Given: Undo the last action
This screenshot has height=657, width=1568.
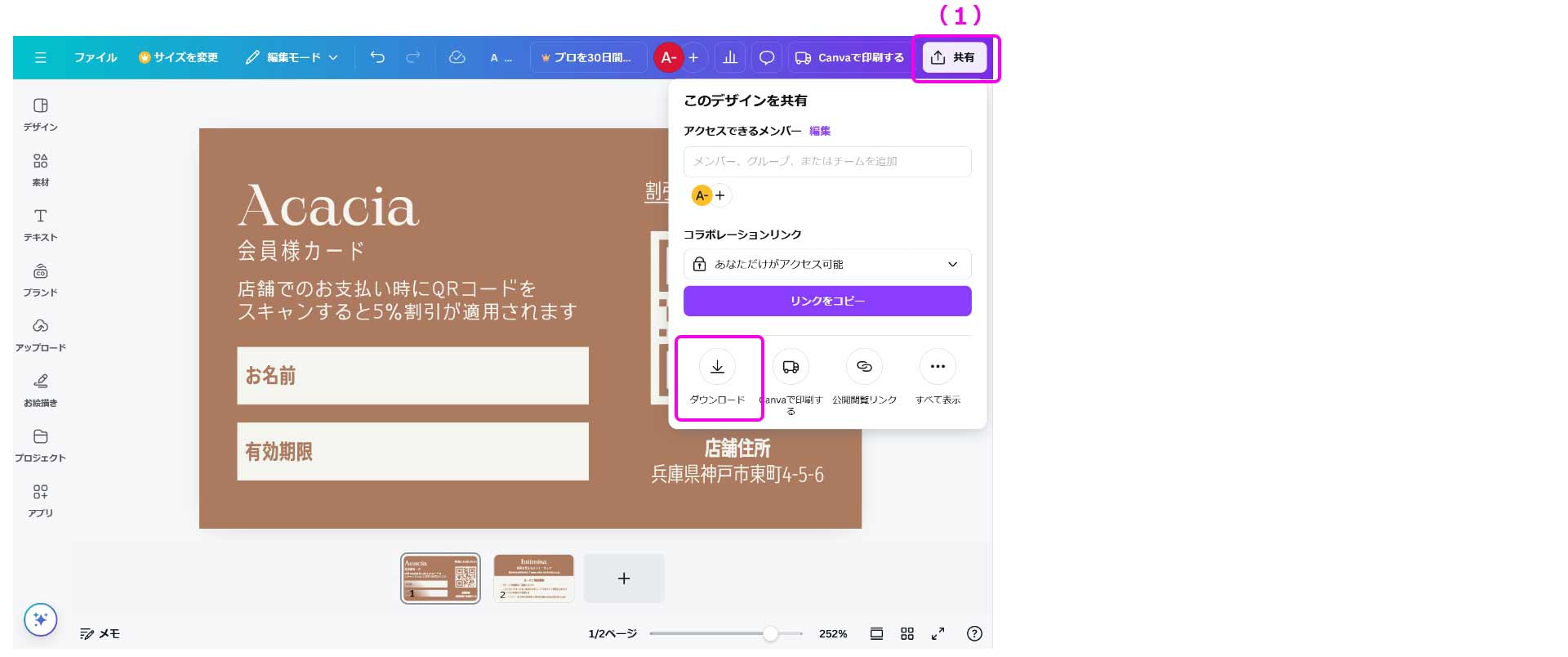Looking at the screenshot, I should (377, 57).
